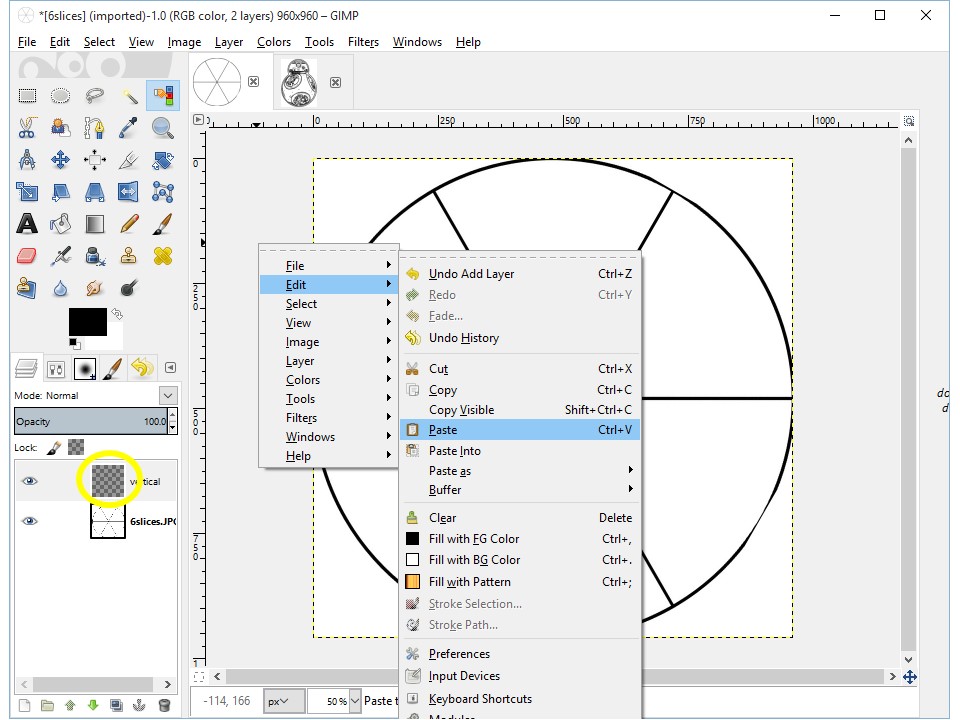Screen dimensions: 960x720
Task: Switch to Undo History dock tab
Action: coord(142,368)
